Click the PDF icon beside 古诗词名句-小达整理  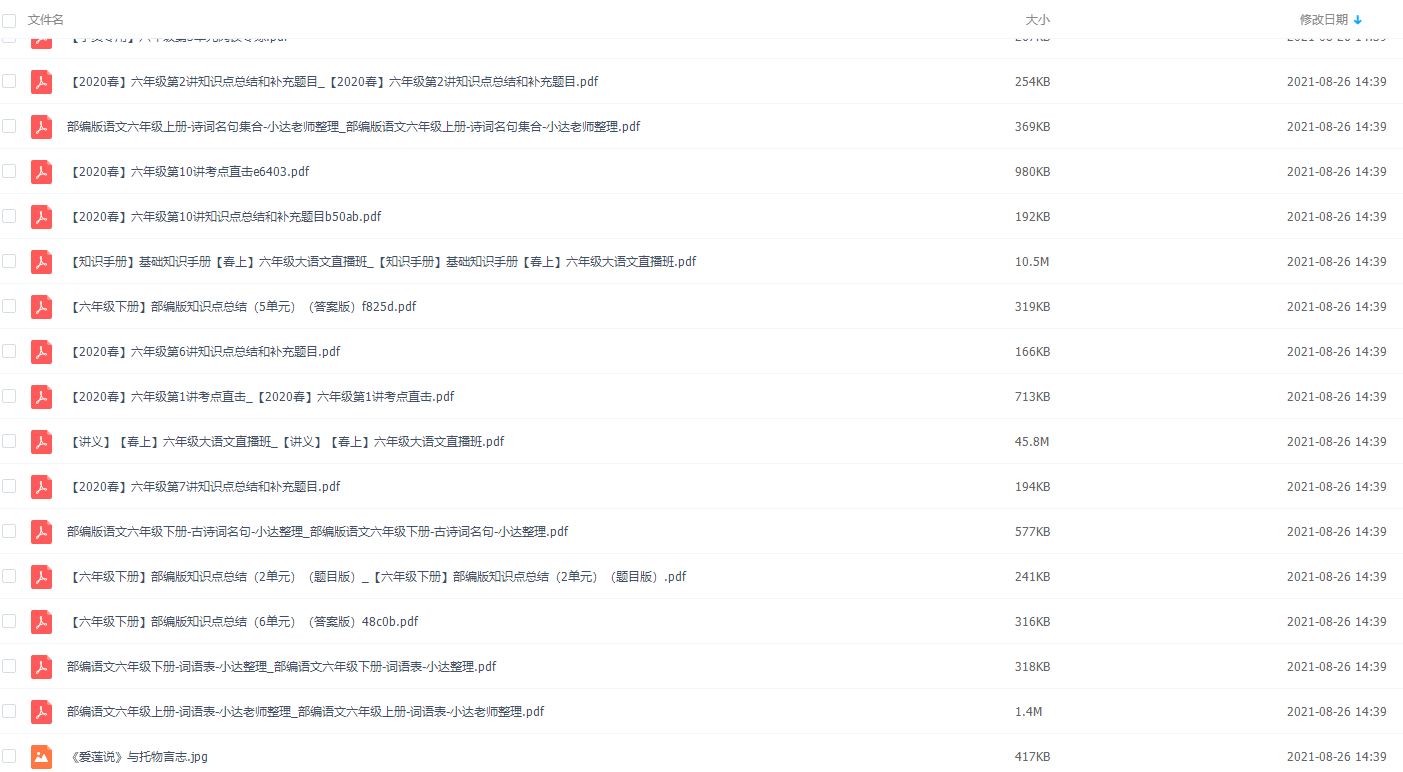pyautogui.click(x=41, y=531)
